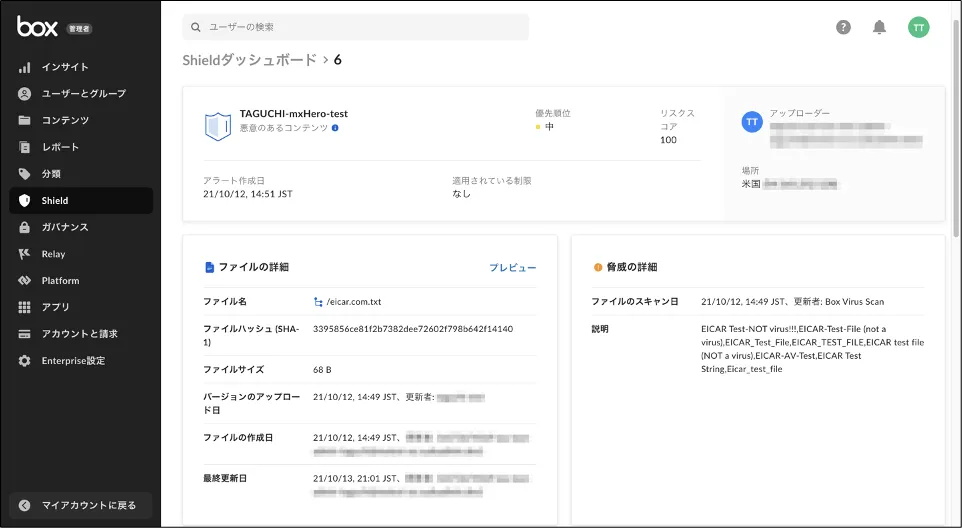Click the blue TT uploader avatar
The image size is (962, 528).
pyautogui.click(x=752, y=121)
